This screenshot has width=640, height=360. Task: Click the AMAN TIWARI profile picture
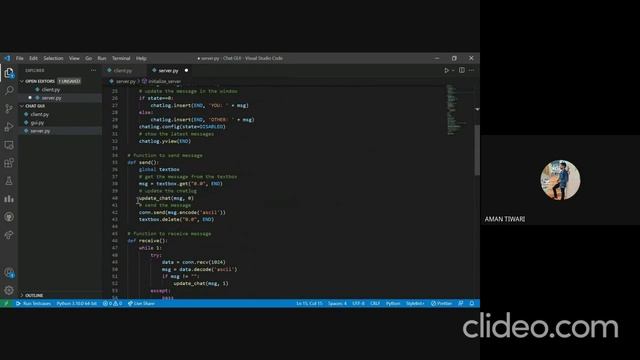[x=560, y=180]
